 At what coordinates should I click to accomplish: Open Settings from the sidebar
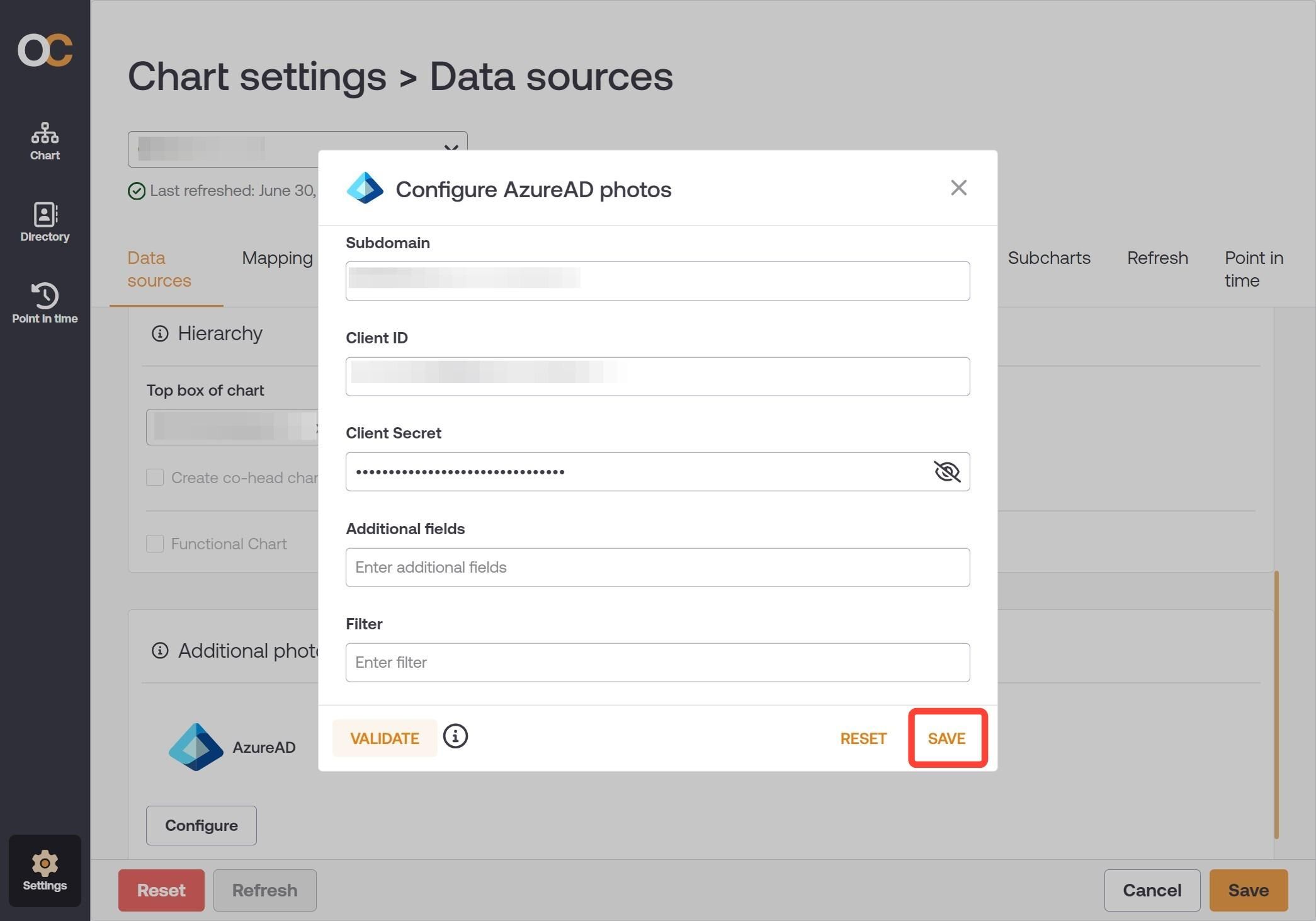[x=44, y=870]
